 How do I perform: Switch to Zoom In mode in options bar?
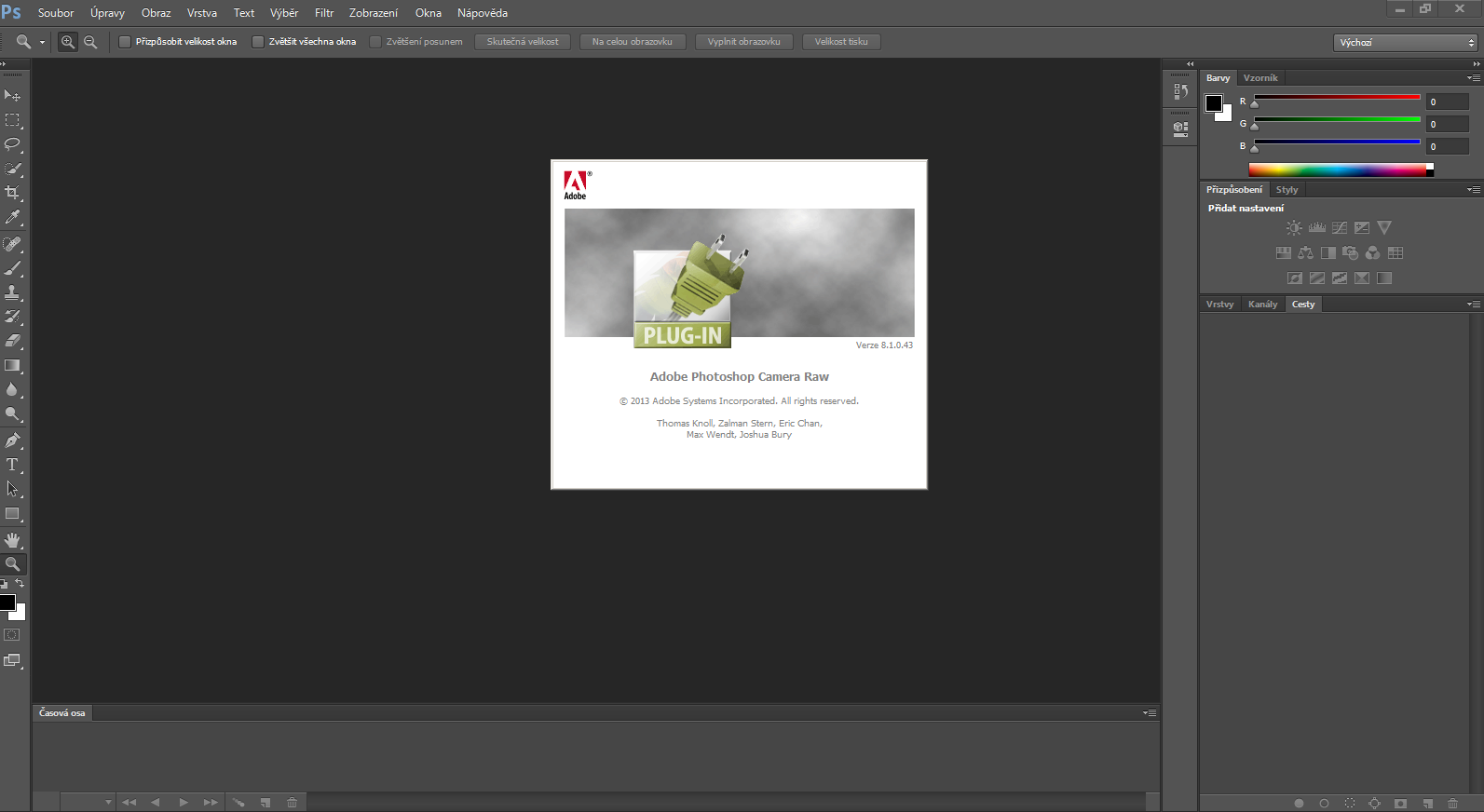click(x=68, y=42)
